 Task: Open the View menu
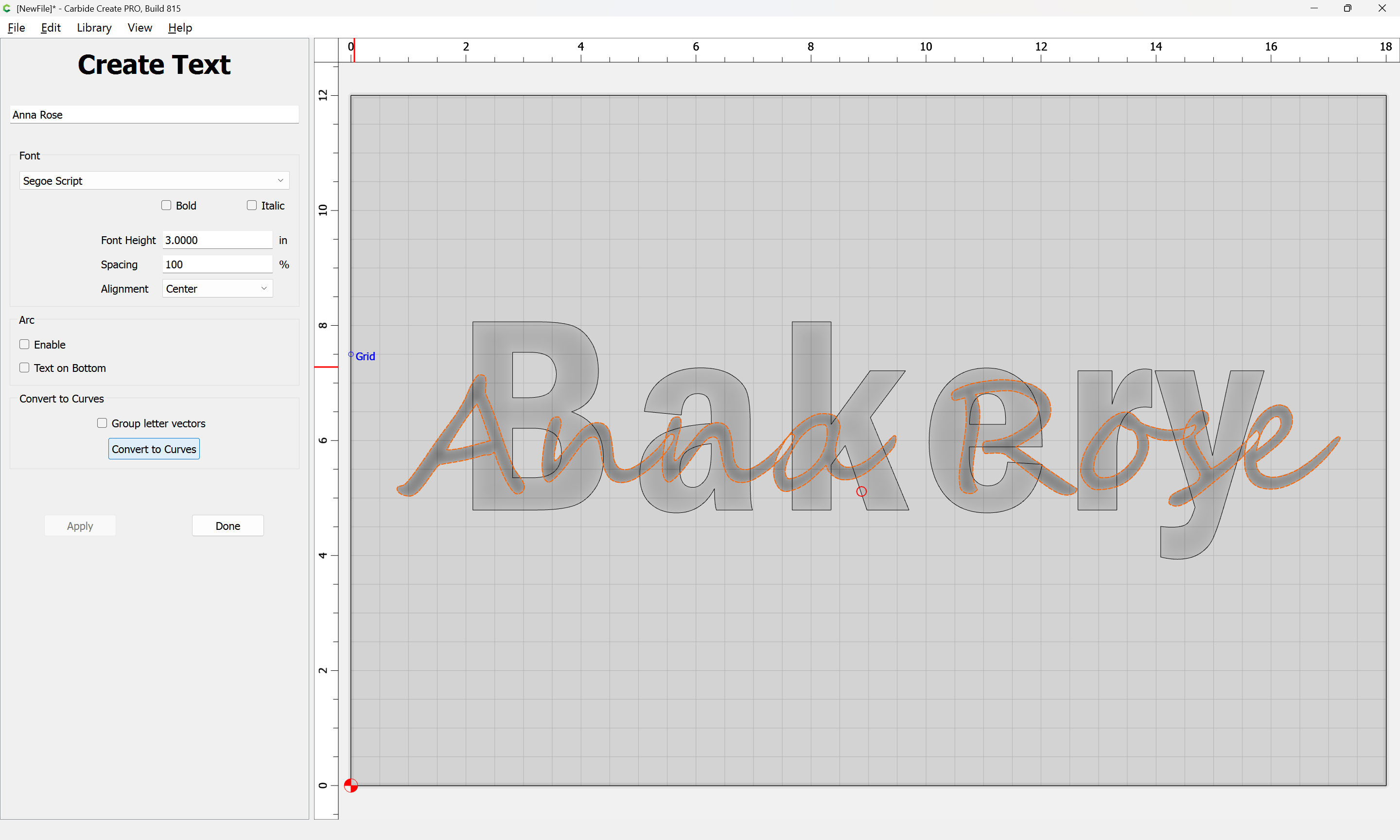(x=140, y=28)
